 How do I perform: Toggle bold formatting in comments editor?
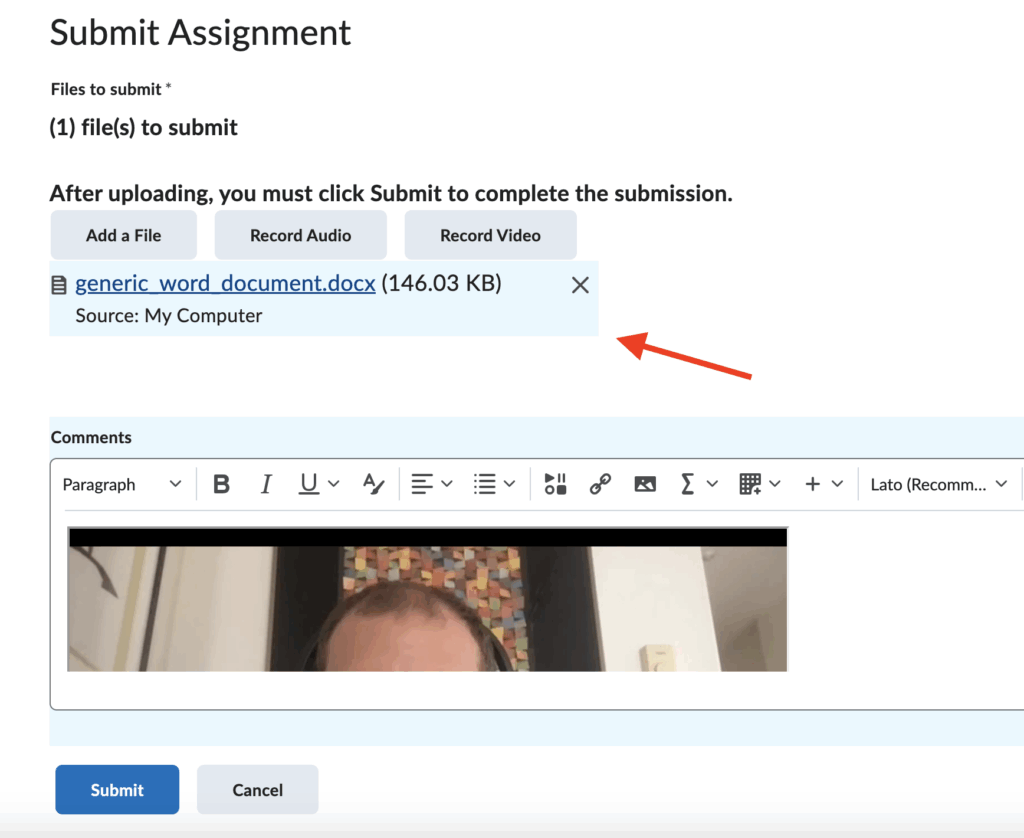[222, 485]
